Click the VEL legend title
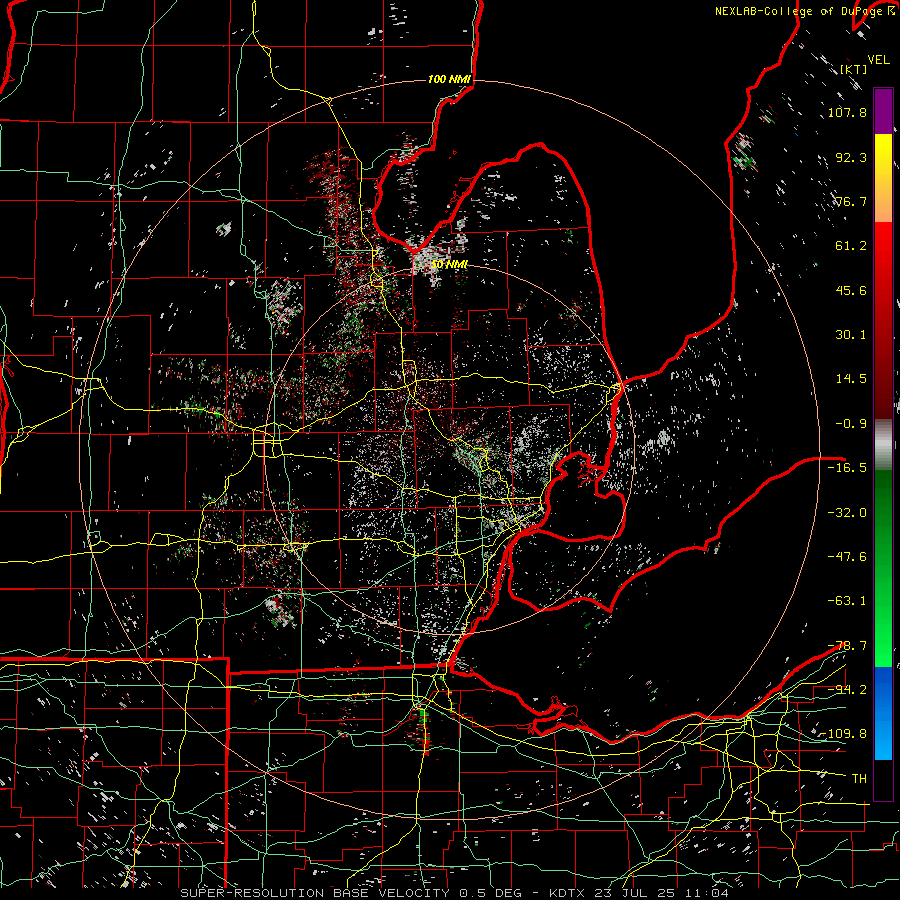Screen dimensions: 900x900 click(878, 60)
